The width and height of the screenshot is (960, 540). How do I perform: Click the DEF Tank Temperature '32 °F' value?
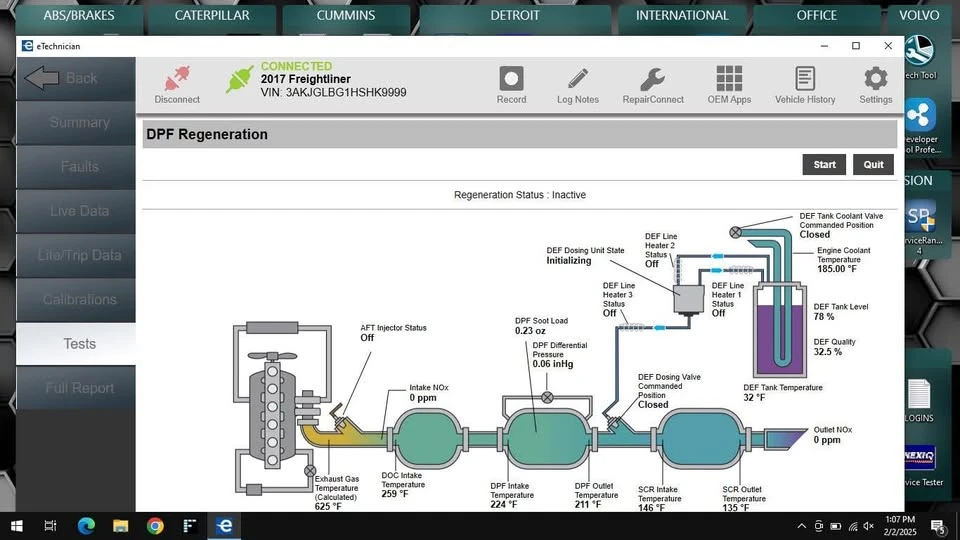pos(754,398)
